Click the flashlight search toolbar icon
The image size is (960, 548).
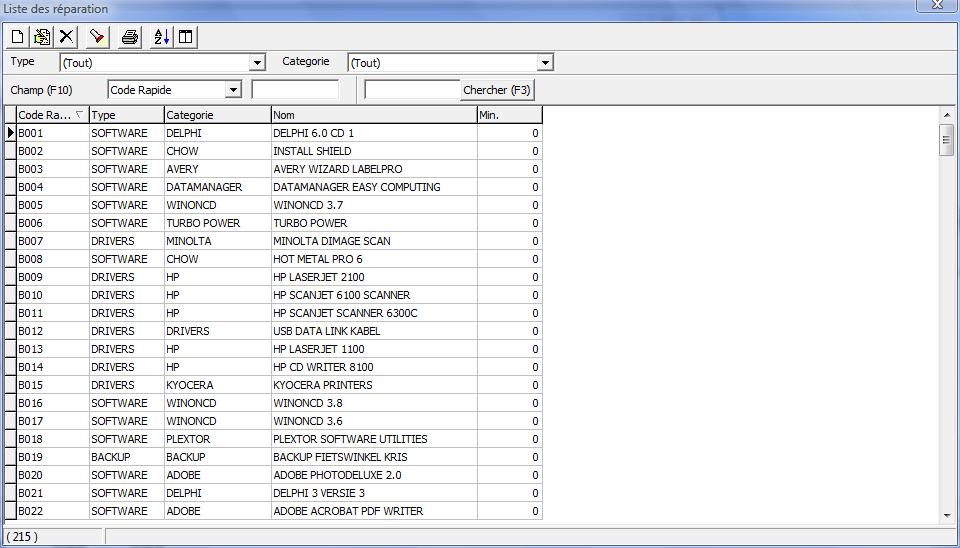point(97,37)
